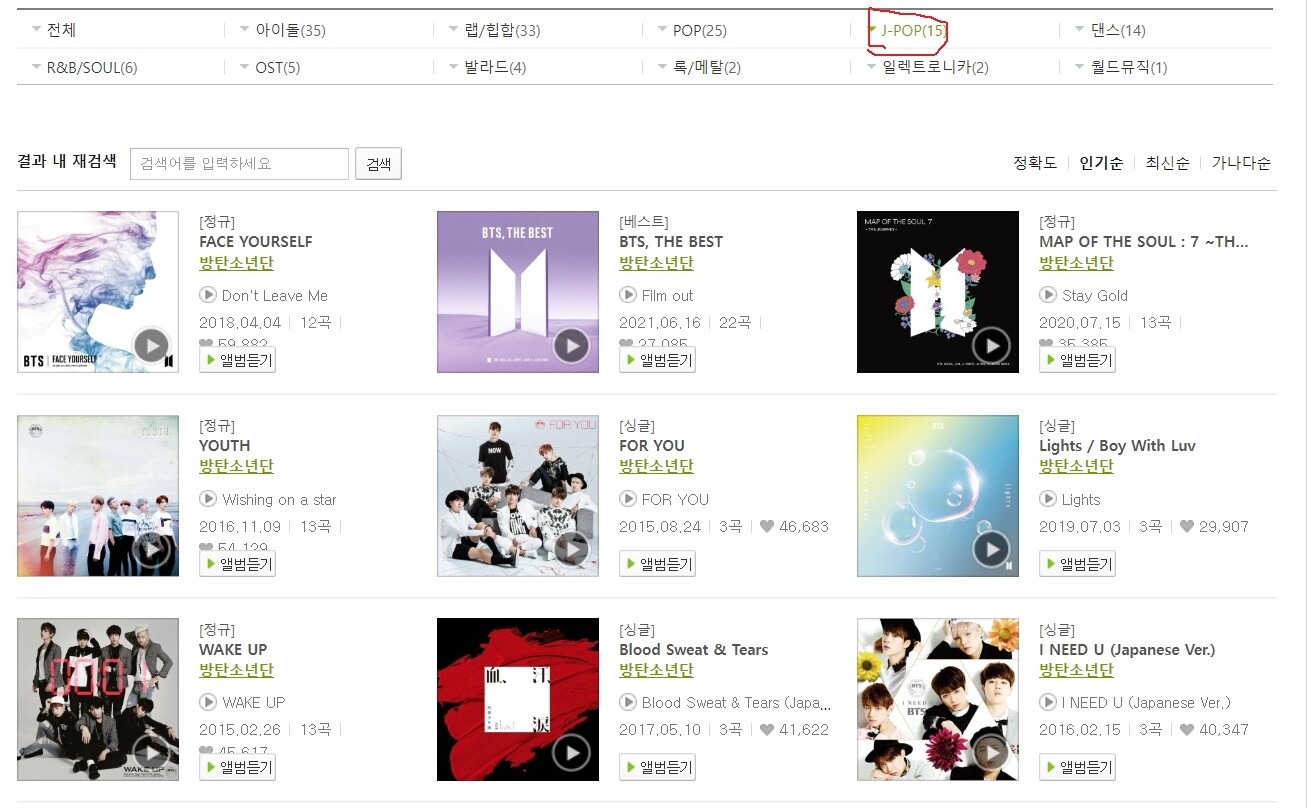
Task: Click play icon beside I NEED U (Japanese Ver.)
Action: (x=1048, y=702)
